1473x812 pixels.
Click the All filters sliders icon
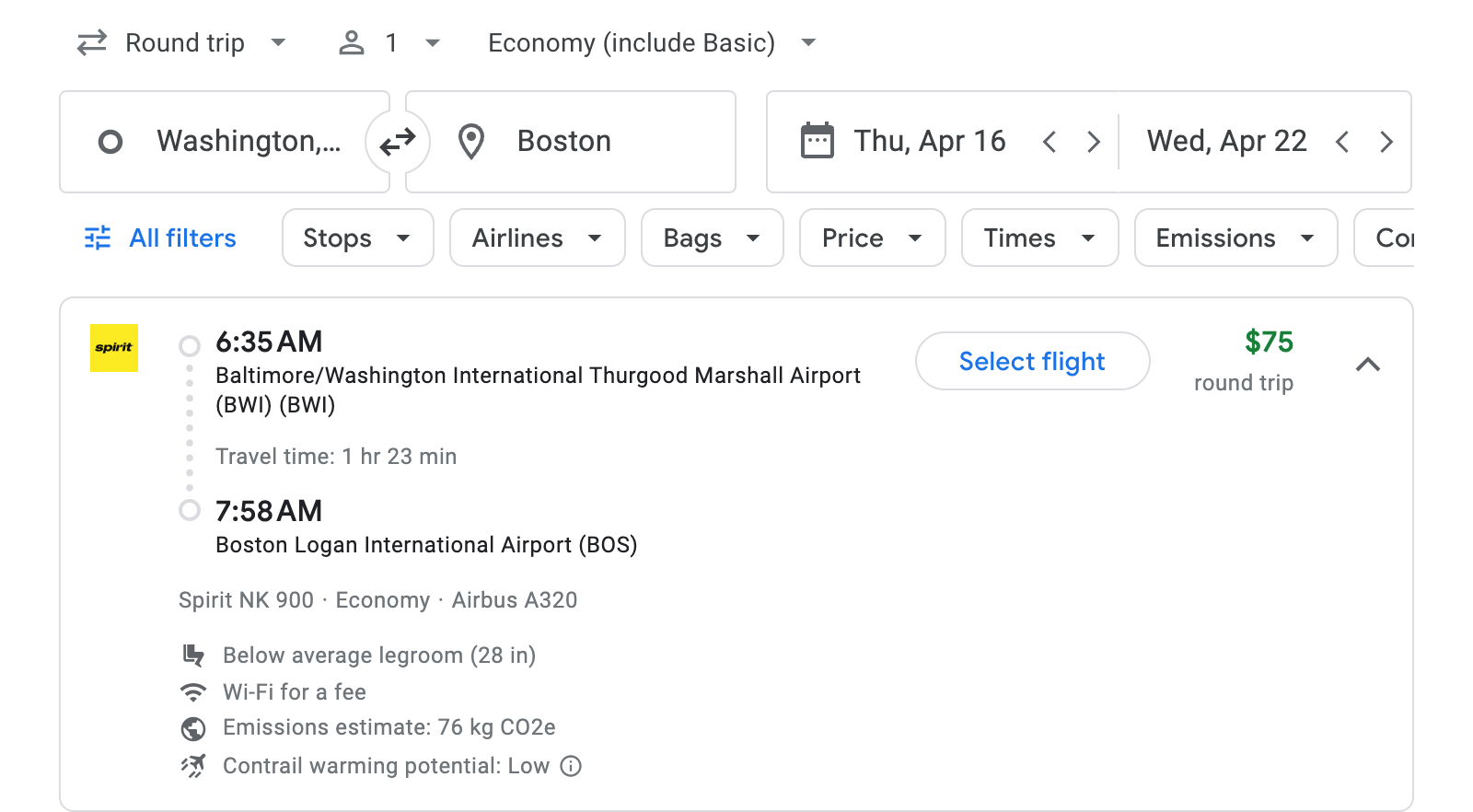point(98,238)
